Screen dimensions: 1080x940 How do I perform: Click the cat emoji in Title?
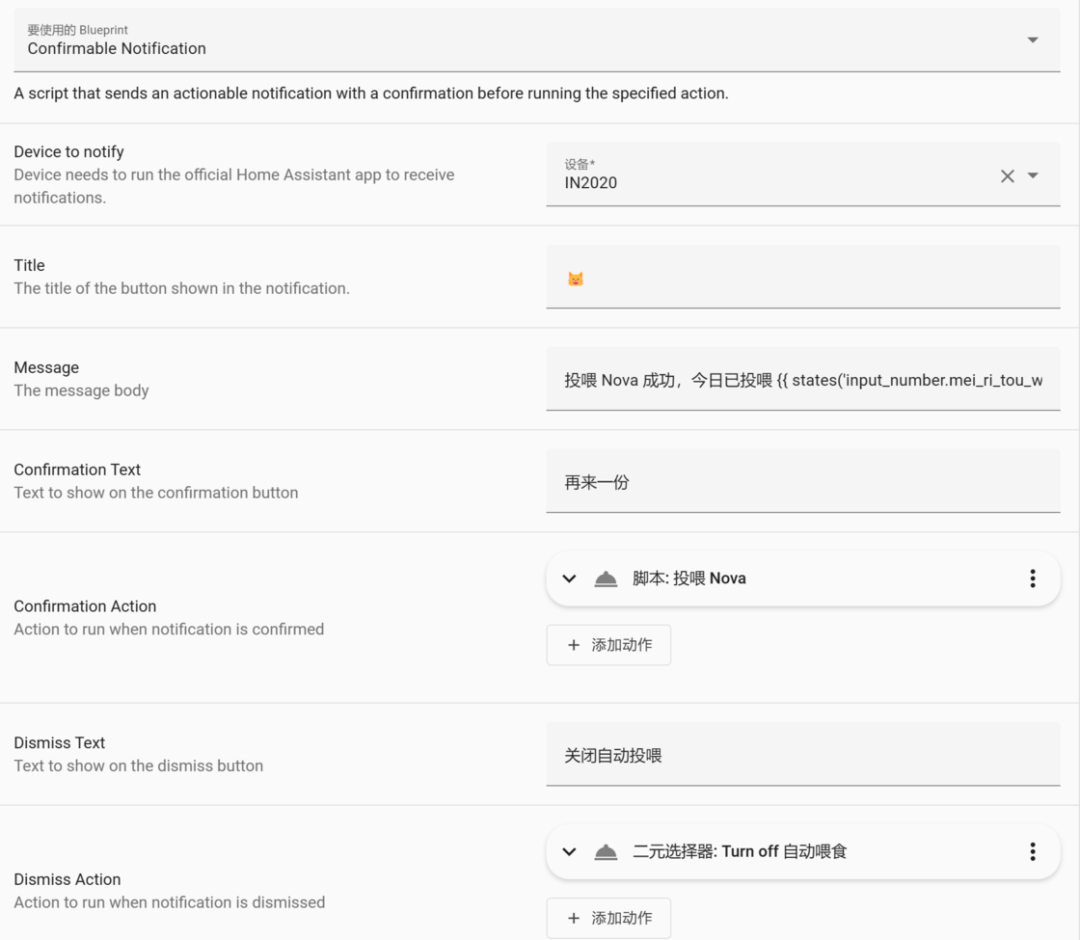click(x=575, y=279)
